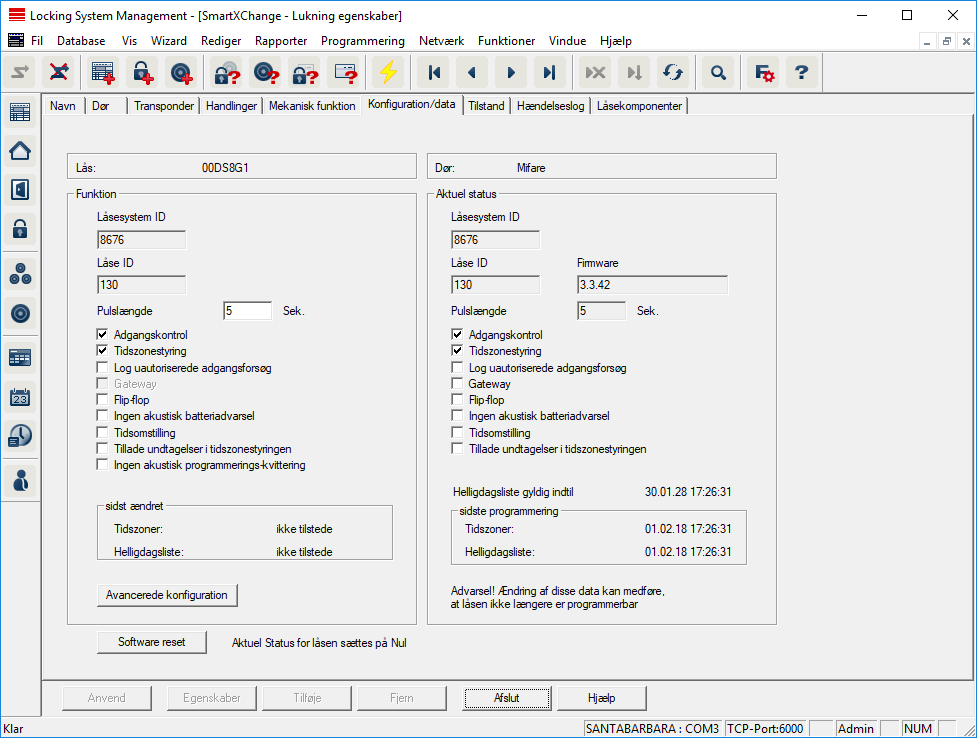977x738 pixels.
Task: Check Tidsomstilling in the Funktion group
Action: point(103,433)
